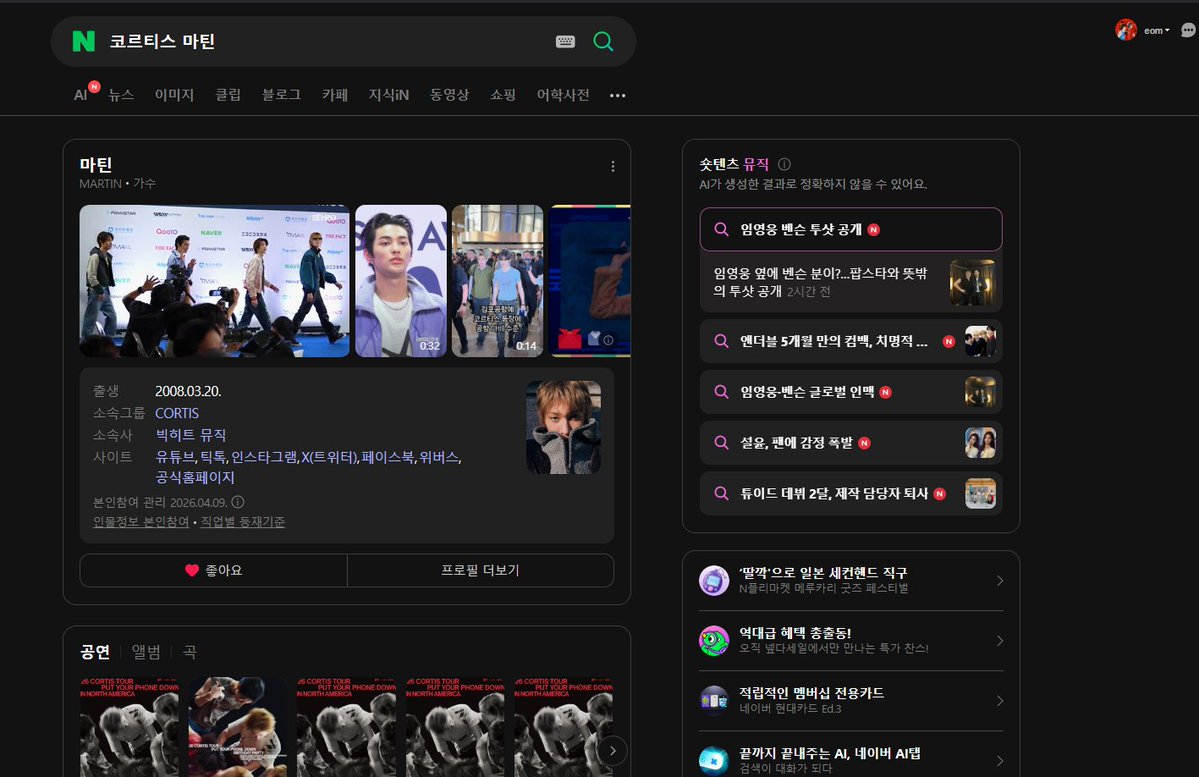
Task: Open the 마틴 profile card options menu
Action: 612,166
